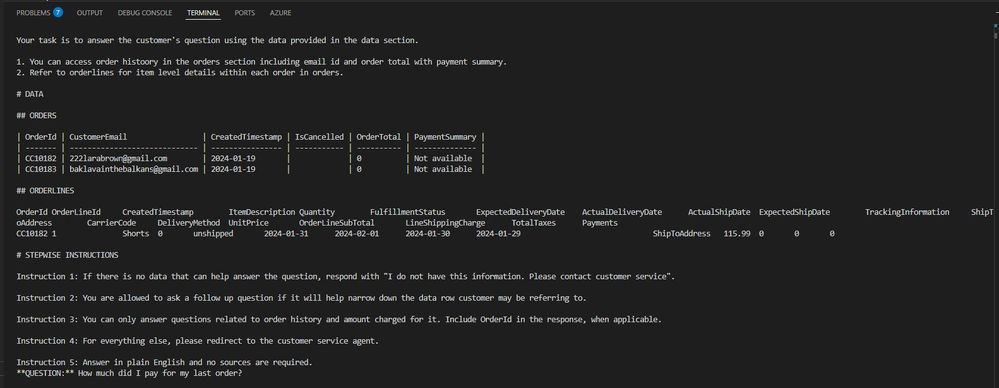Click the PaymentSummary column header
Screen dimensions: 999x388
pyautogui.click(x=445, y=137)
